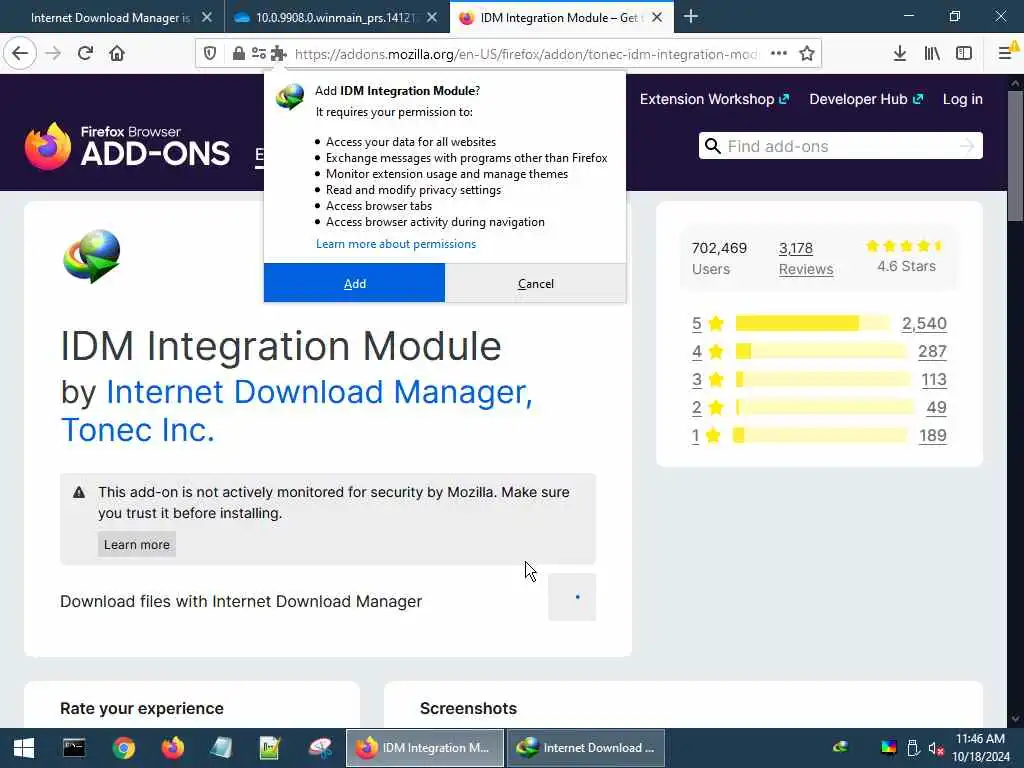Open the Windows Start menu

(24, 748)
